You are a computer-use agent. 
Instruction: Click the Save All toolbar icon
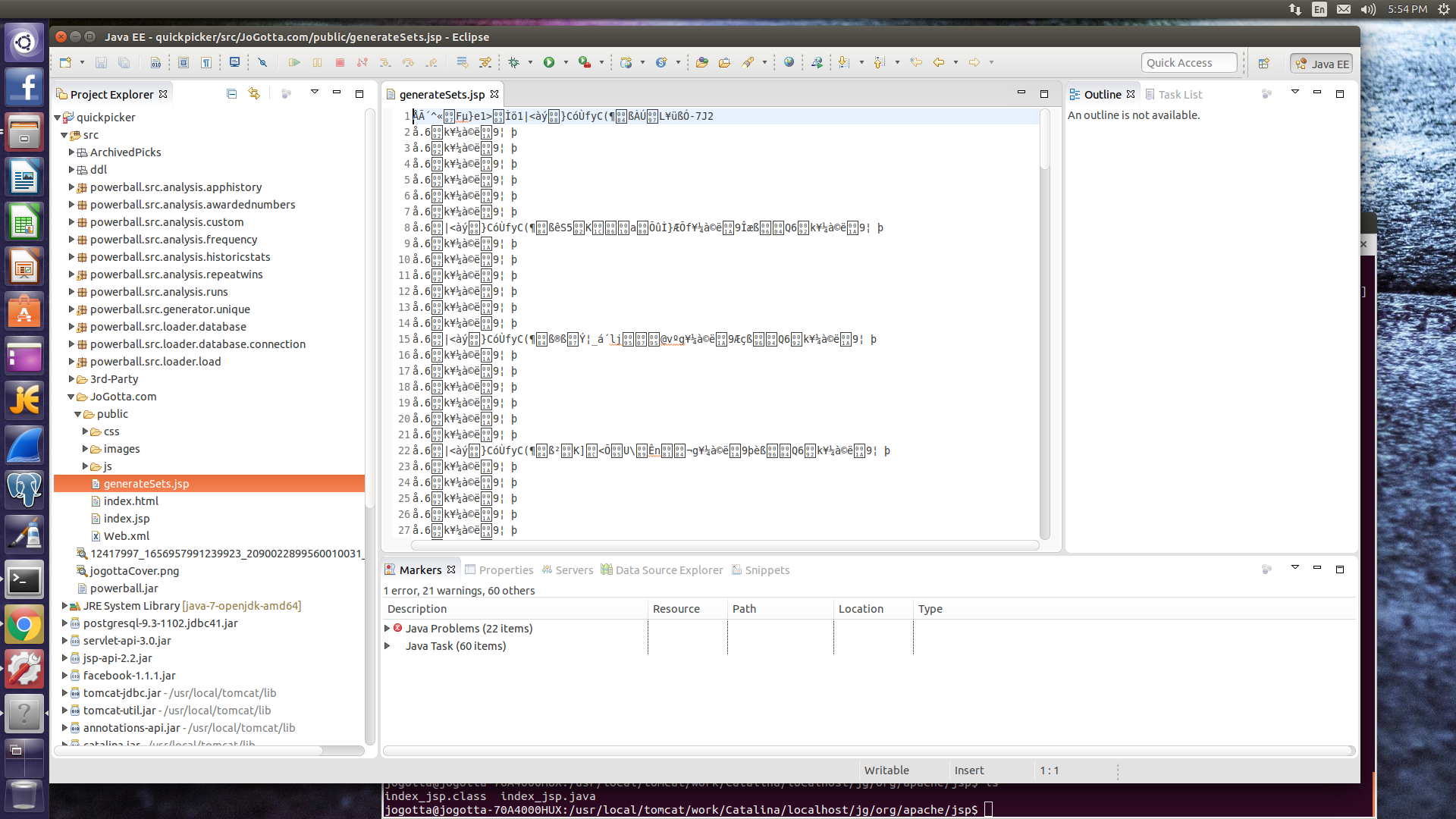tap(124, 62)
